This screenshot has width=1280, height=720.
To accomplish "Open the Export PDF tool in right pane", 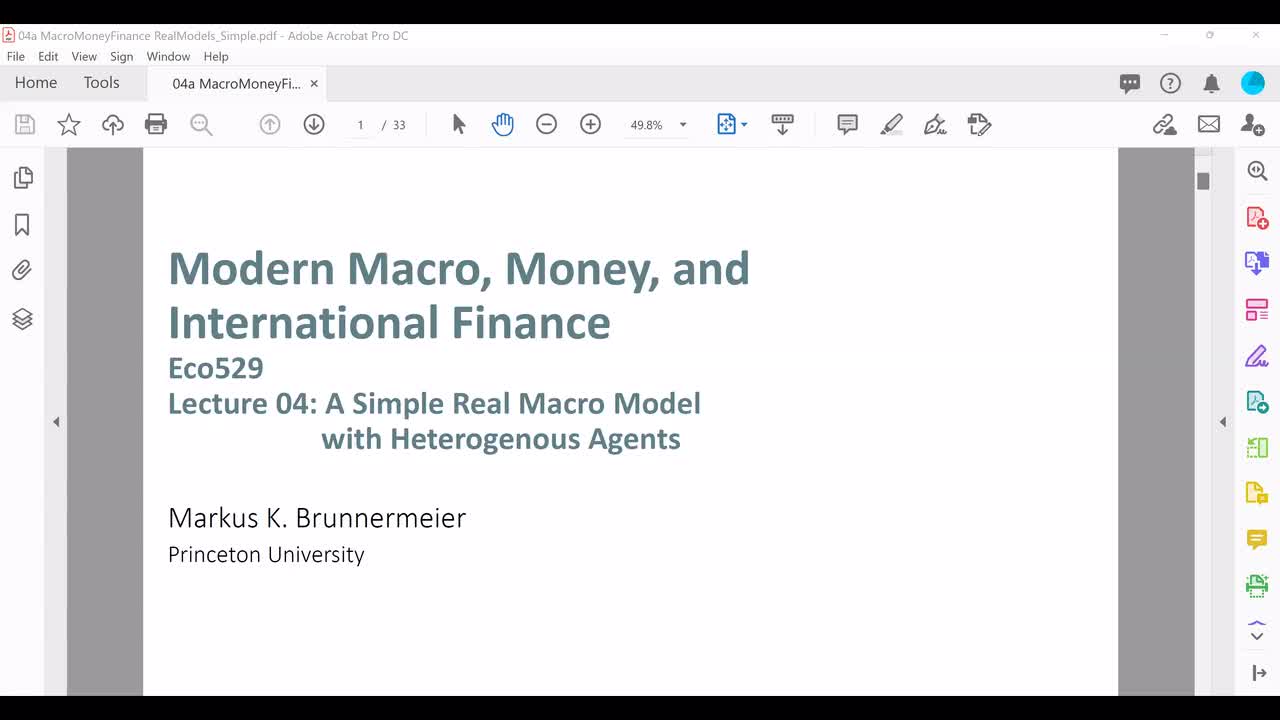I will [x=1257, y=263].
